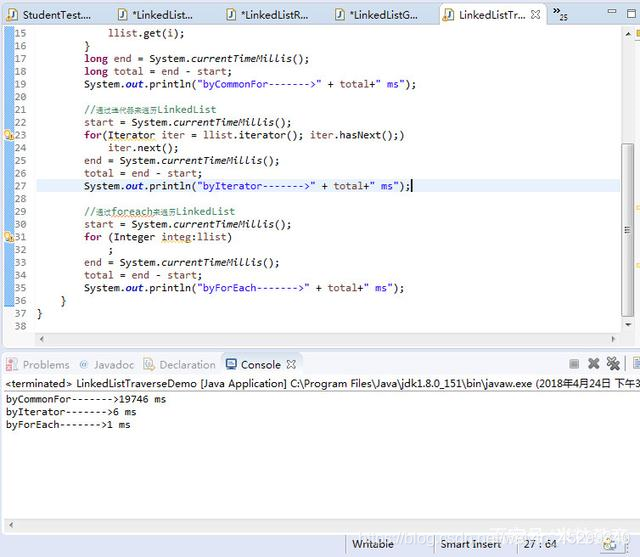Switch to the StudentTest editor tab
The height and width of the screenshot is (557, 640).
[x=49, y=15]
